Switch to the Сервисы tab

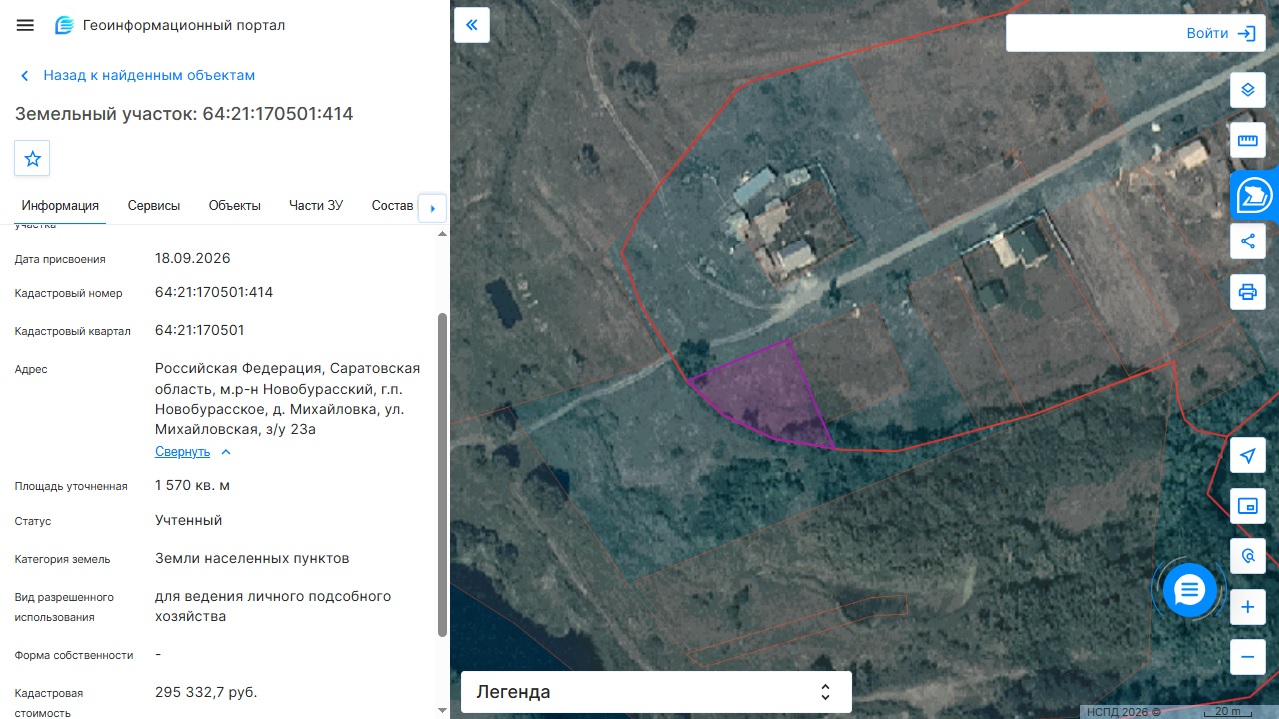[154, 205]
